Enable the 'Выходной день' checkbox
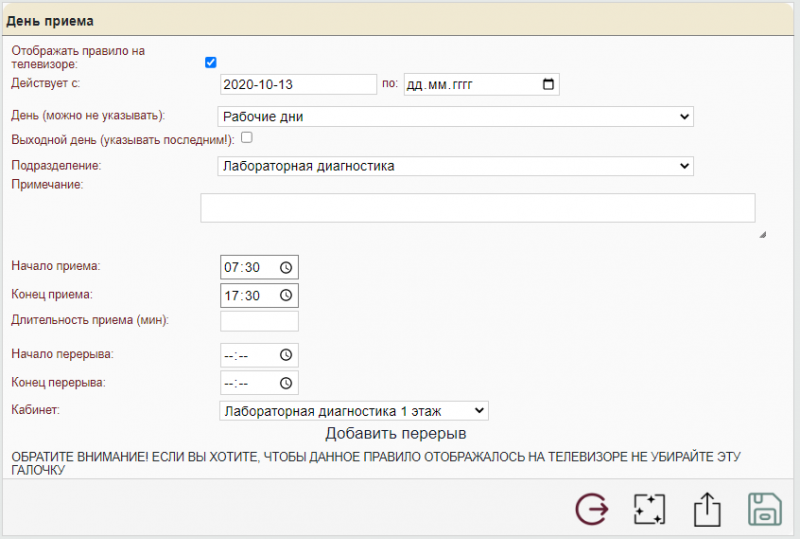Image resolution: width=800 pixels, height=539 pixels. pyautogui.click(x=246, y=138)
